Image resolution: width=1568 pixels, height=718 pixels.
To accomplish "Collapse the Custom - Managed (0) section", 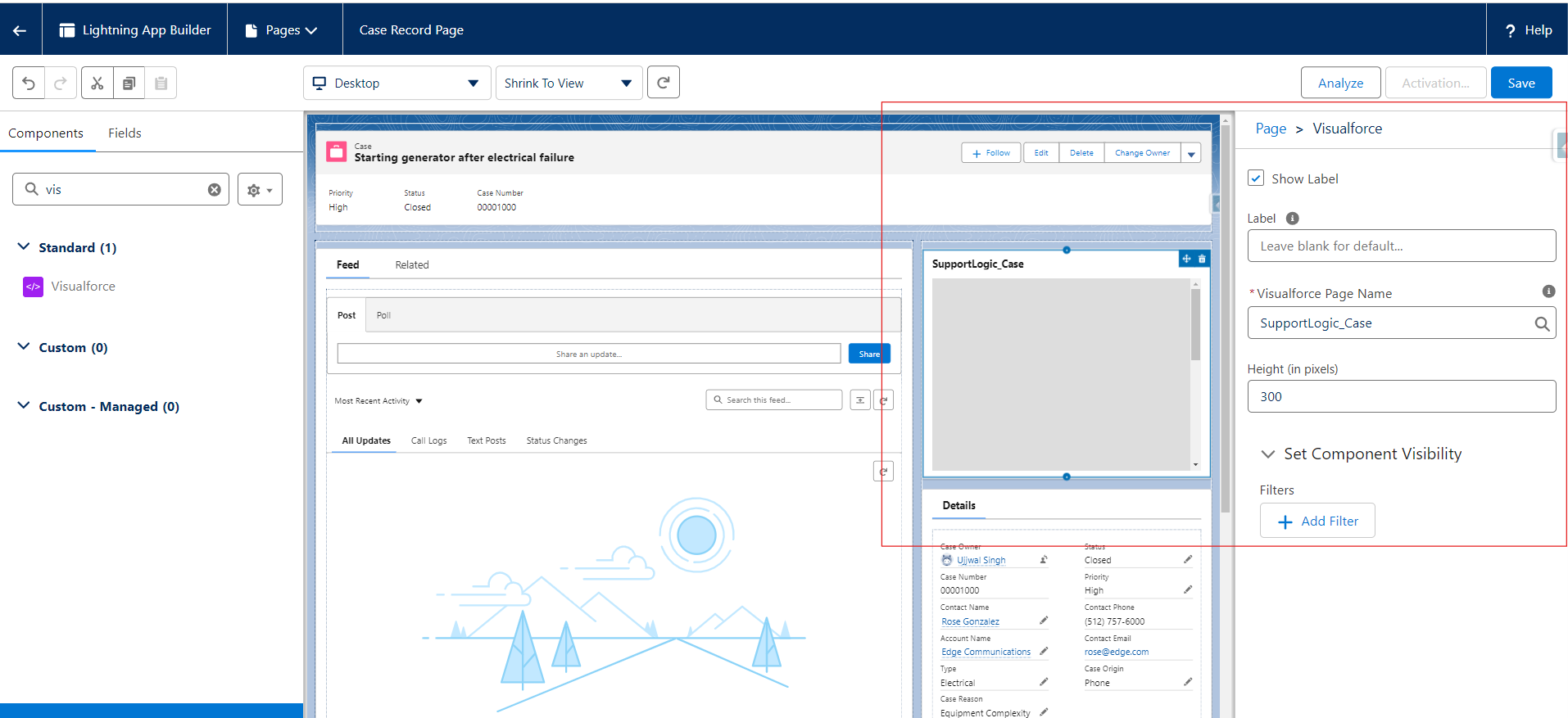I will click(x=24, y=405).
